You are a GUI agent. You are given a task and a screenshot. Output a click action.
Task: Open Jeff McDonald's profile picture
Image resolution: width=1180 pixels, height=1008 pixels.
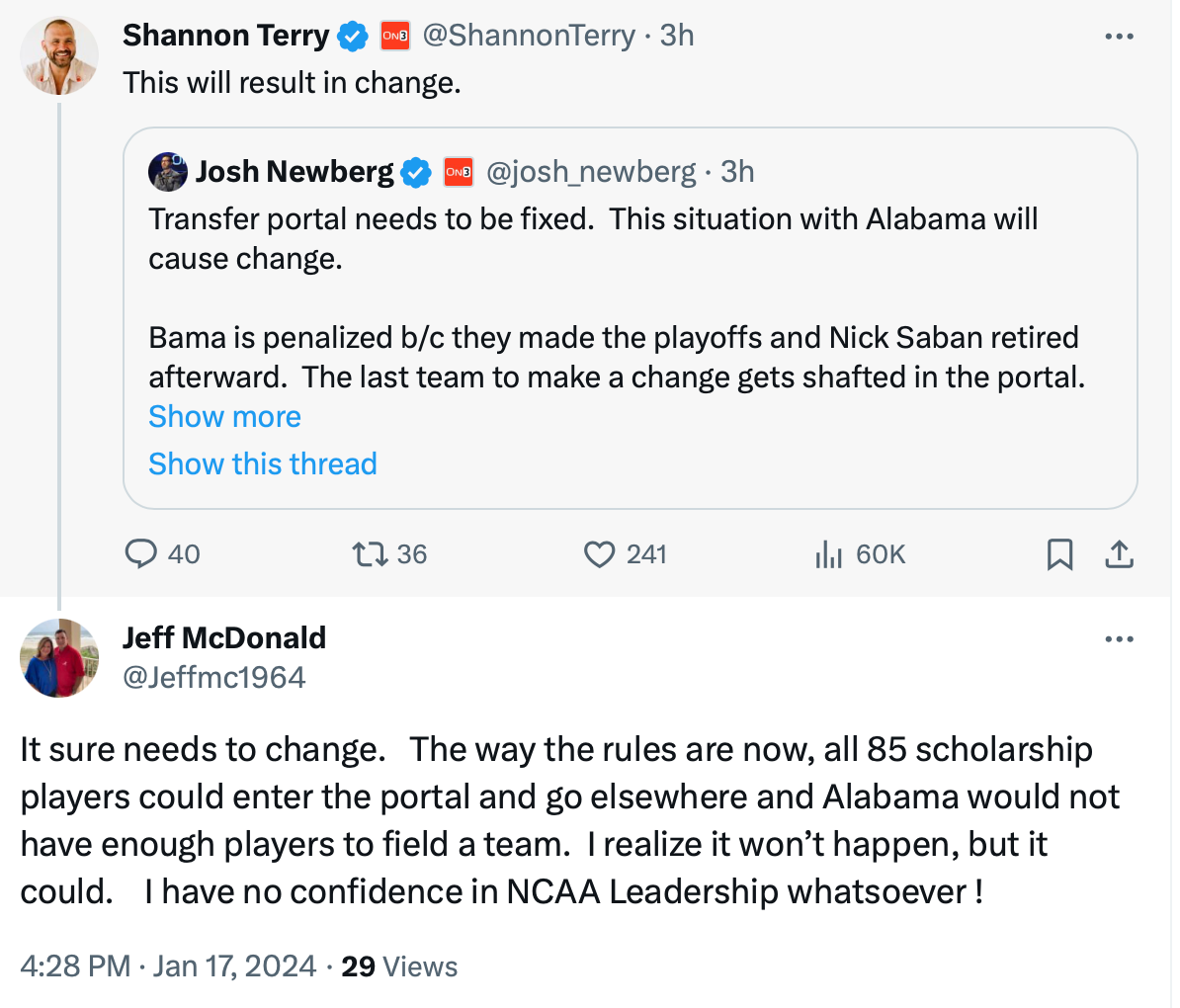click(59, 657)
